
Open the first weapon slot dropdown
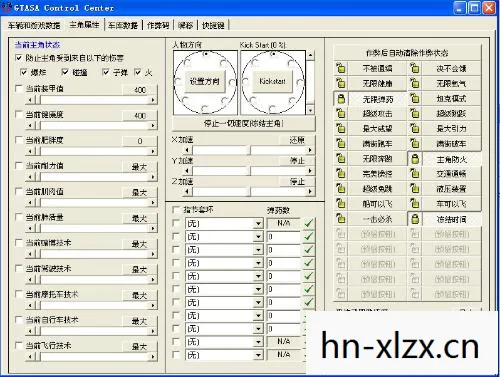(x=258, y=224)
